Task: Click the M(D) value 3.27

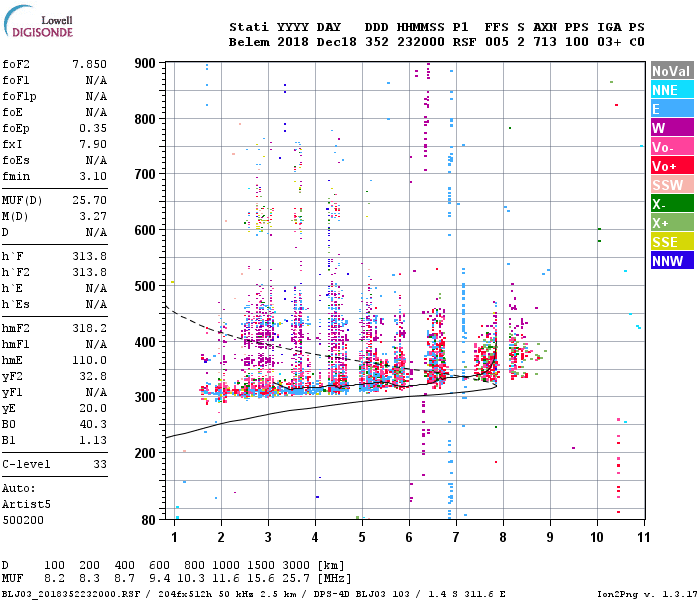Action: pos(93,216)
